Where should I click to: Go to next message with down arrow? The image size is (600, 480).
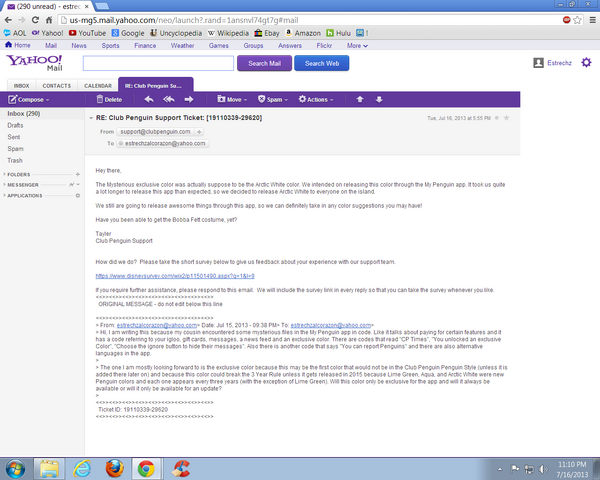pos(379,100)
